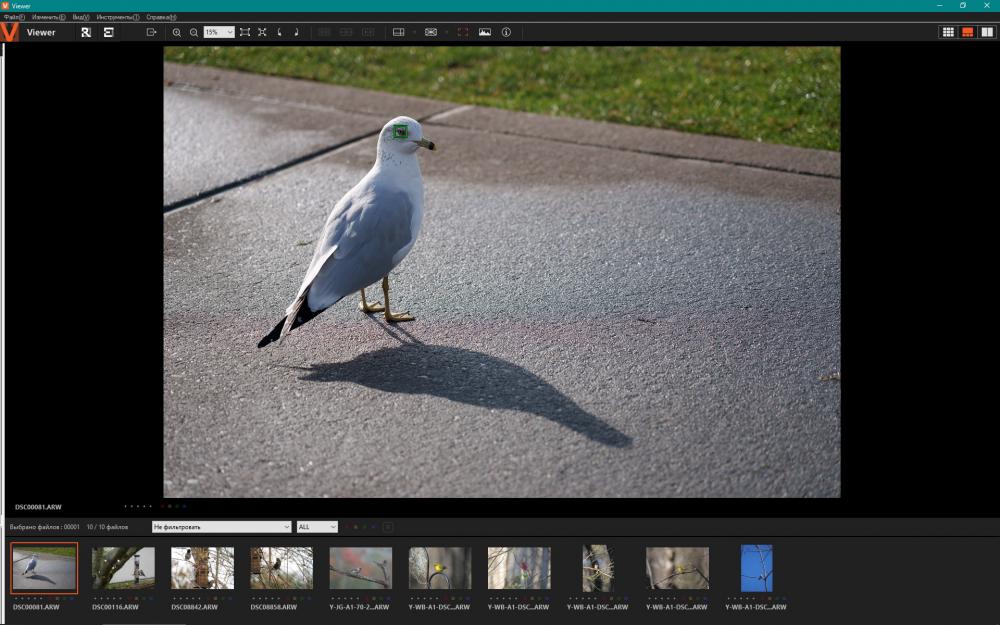Switch to thumbnail grid view

point(948,32)
